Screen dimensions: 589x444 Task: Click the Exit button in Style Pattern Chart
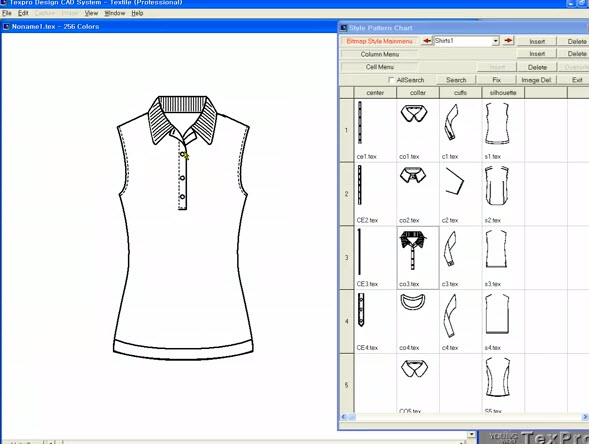click(574, 80)
